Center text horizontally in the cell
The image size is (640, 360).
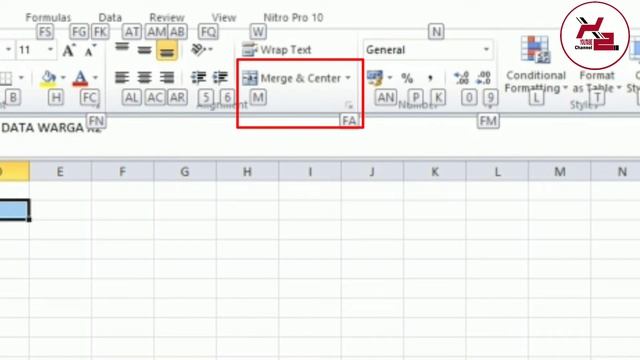click(x=144, y=78)
